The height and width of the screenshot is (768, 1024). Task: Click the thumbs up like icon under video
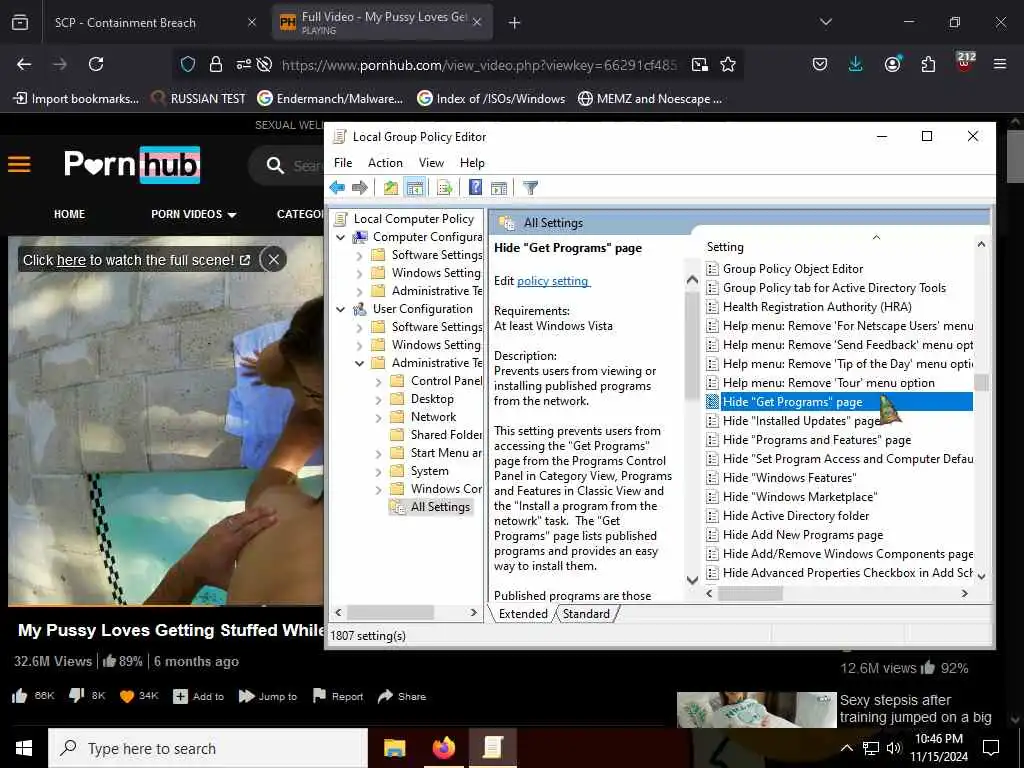pyautogui.click(x=20, y=696)
